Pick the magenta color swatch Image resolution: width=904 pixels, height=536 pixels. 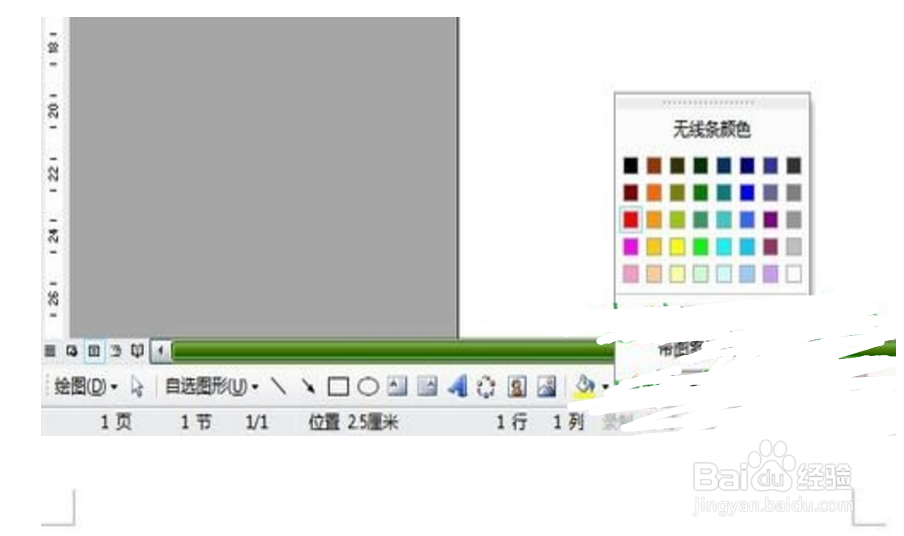(631, 247)
